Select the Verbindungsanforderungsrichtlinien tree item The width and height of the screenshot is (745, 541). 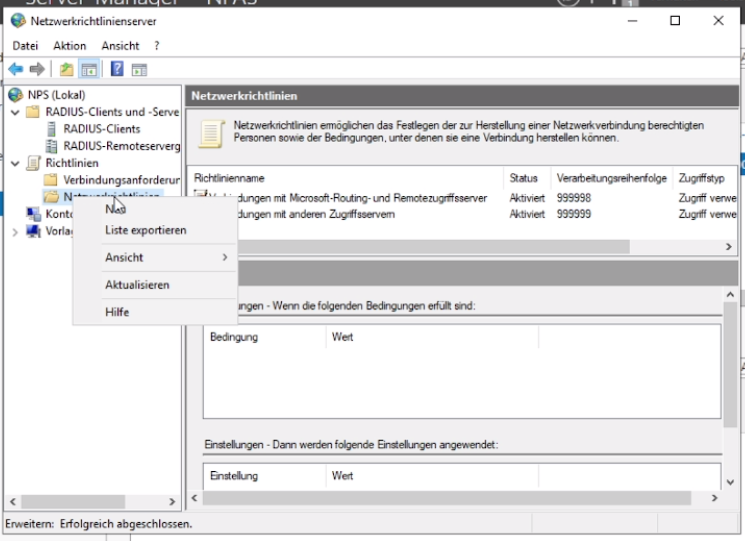click(x=121, y=180)
